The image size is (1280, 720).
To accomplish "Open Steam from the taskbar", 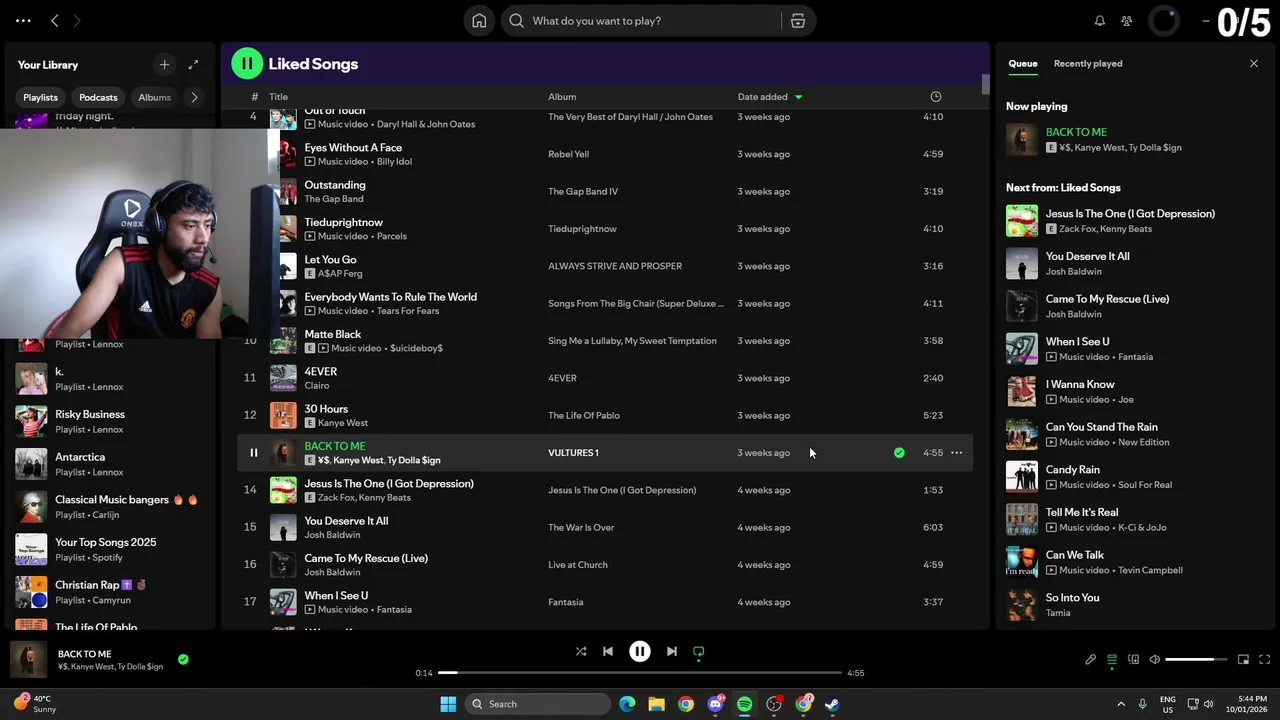I will pos(832,704).
